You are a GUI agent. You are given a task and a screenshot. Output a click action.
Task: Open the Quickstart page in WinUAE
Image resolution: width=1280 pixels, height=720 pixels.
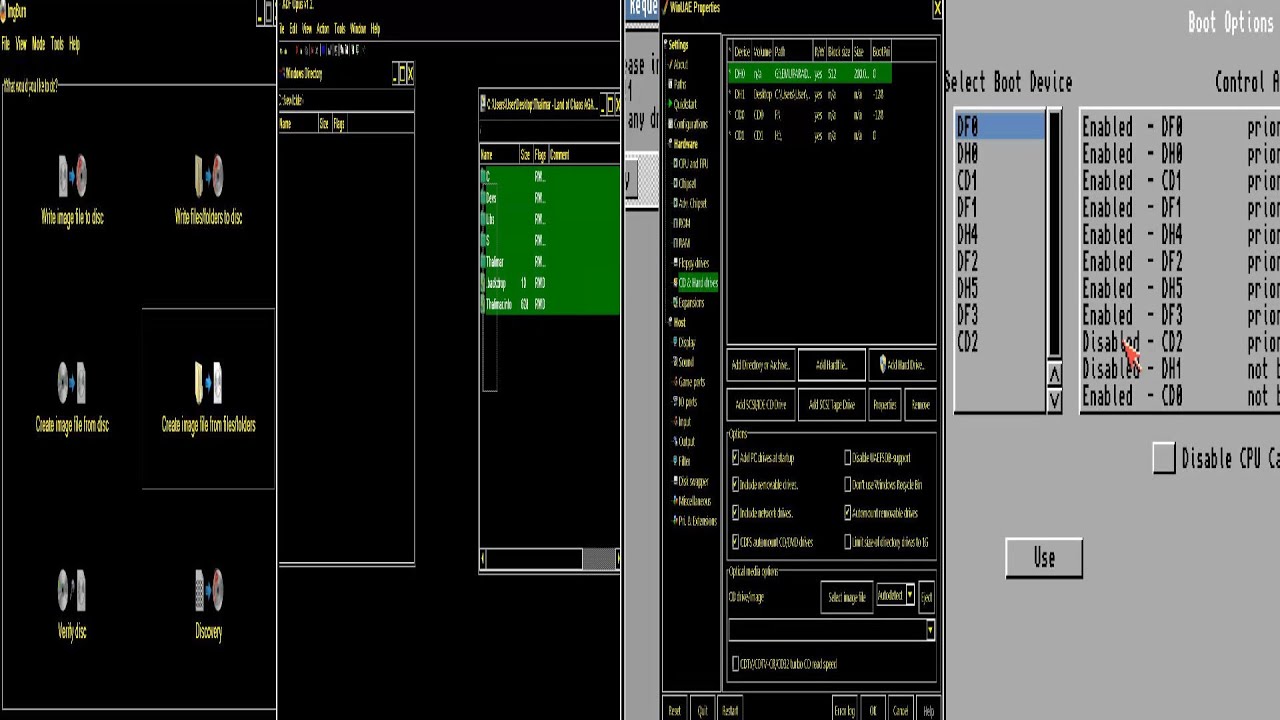click(685, 104)
